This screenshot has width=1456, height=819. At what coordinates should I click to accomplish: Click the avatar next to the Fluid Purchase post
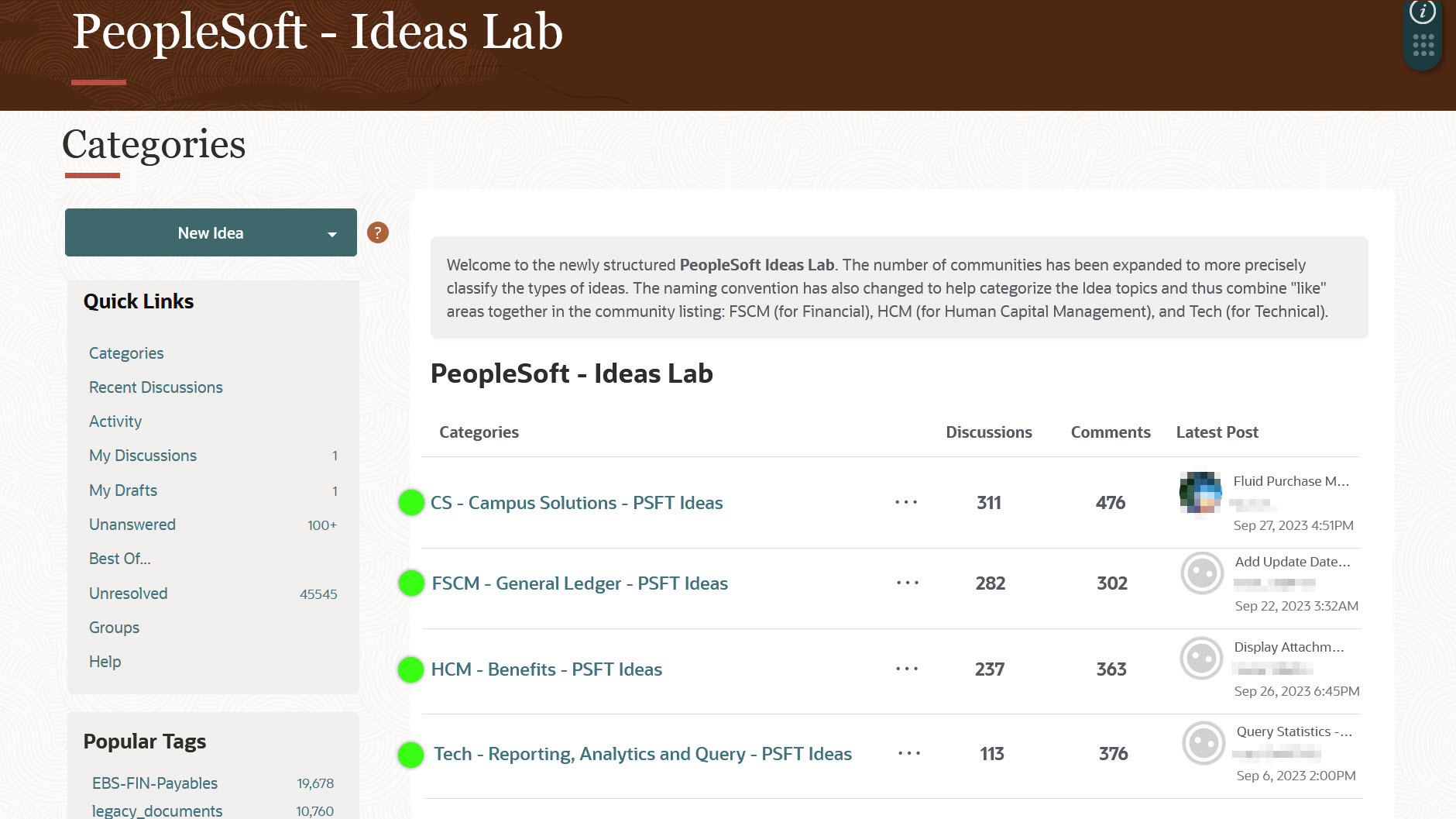point(1201,491)
